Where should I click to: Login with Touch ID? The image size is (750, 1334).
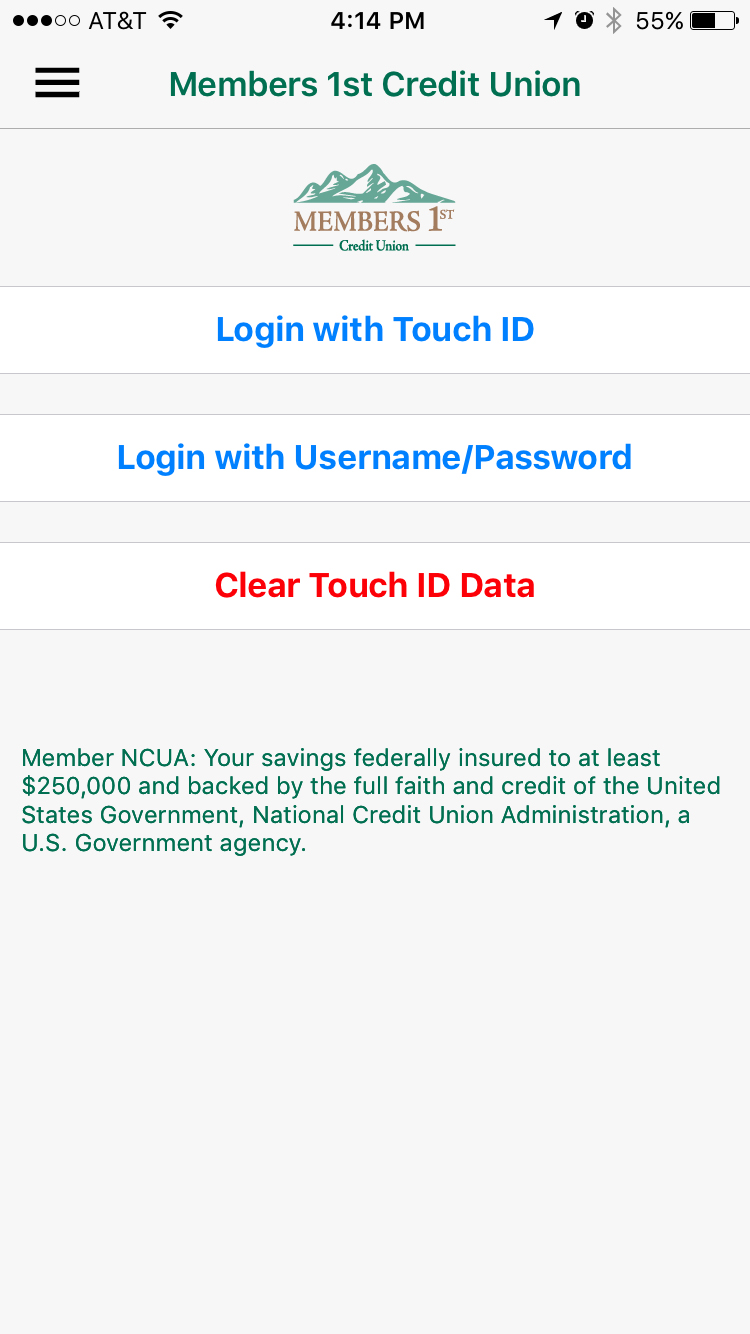[375, 330]
